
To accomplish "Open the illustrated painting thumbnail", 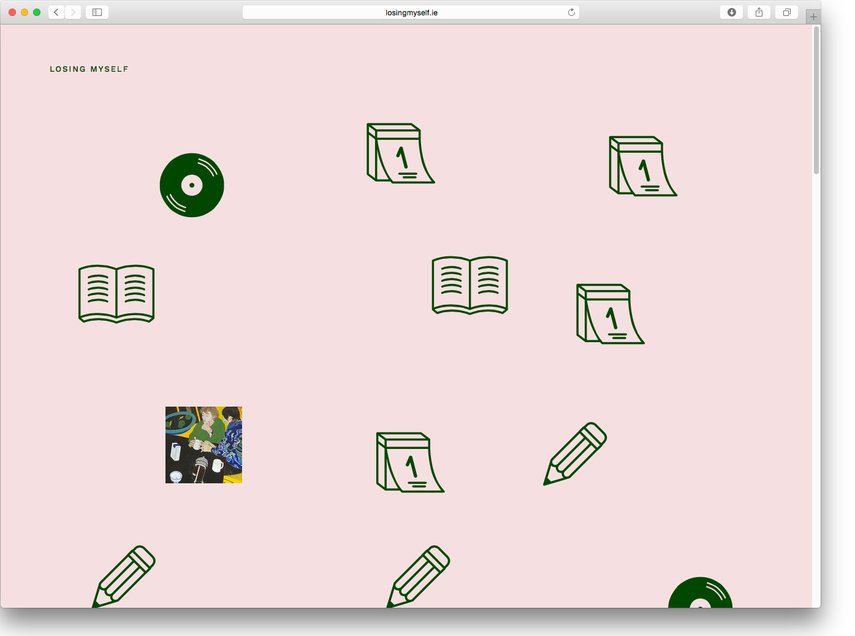I will 204,445.
